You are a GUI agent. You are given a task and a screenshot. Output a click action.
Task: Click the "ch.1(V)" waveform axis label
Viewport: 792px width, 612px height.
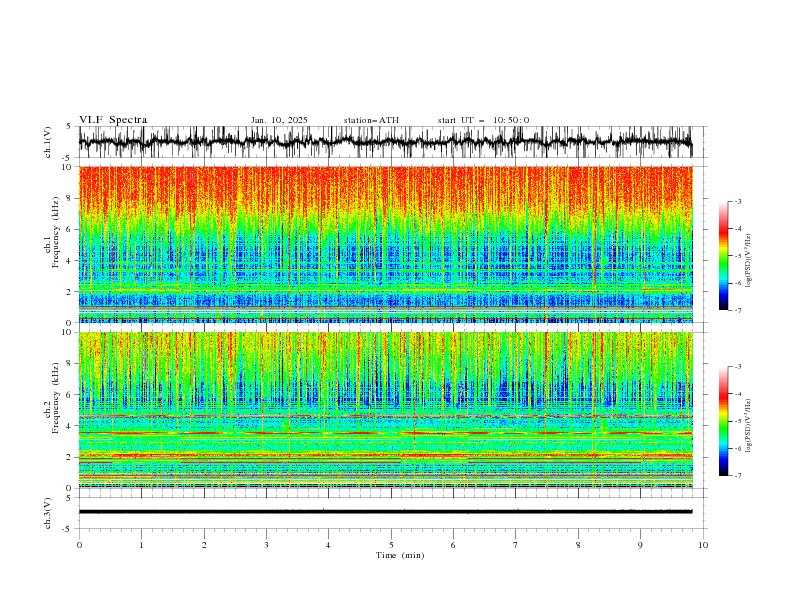[x=48, y=142]
